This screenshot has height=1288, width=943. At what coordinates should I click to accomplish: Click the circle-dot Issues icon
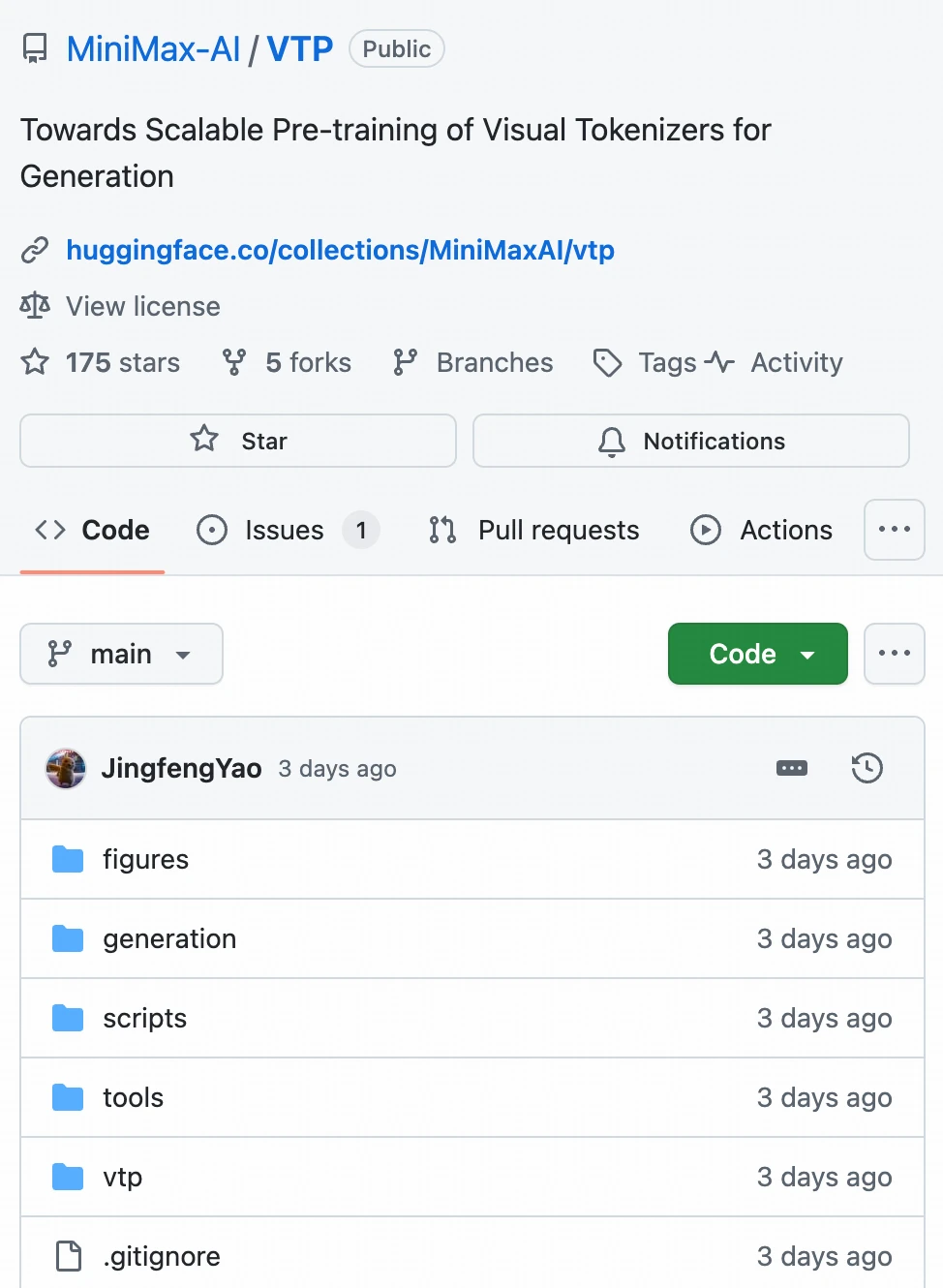point(212,530)
